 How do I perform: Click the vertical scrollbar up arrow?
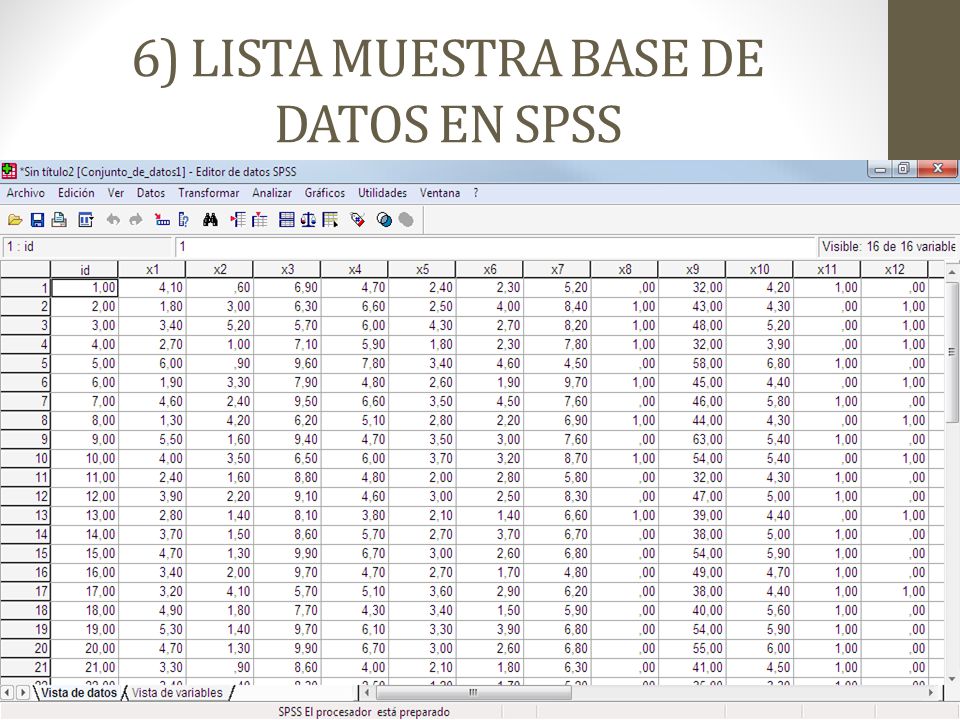click(951, 271)
